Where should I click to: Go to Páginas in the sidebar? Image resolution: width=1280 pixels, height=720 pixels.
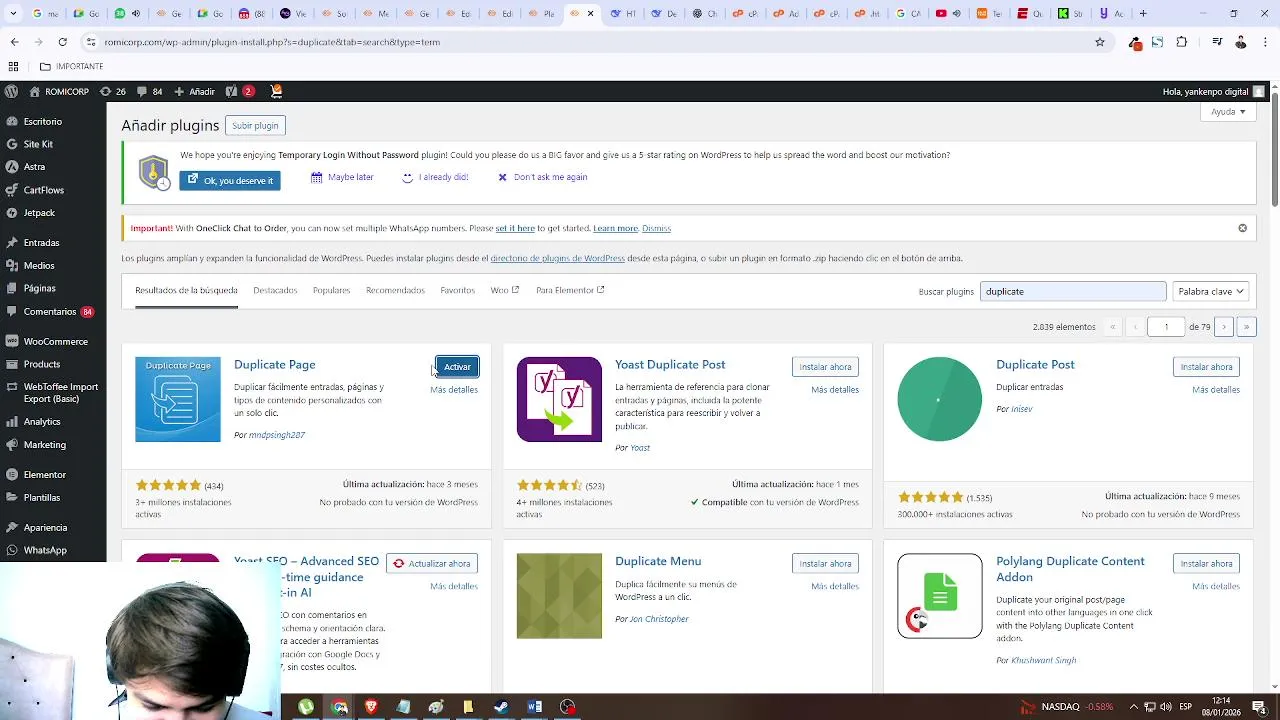40,288
